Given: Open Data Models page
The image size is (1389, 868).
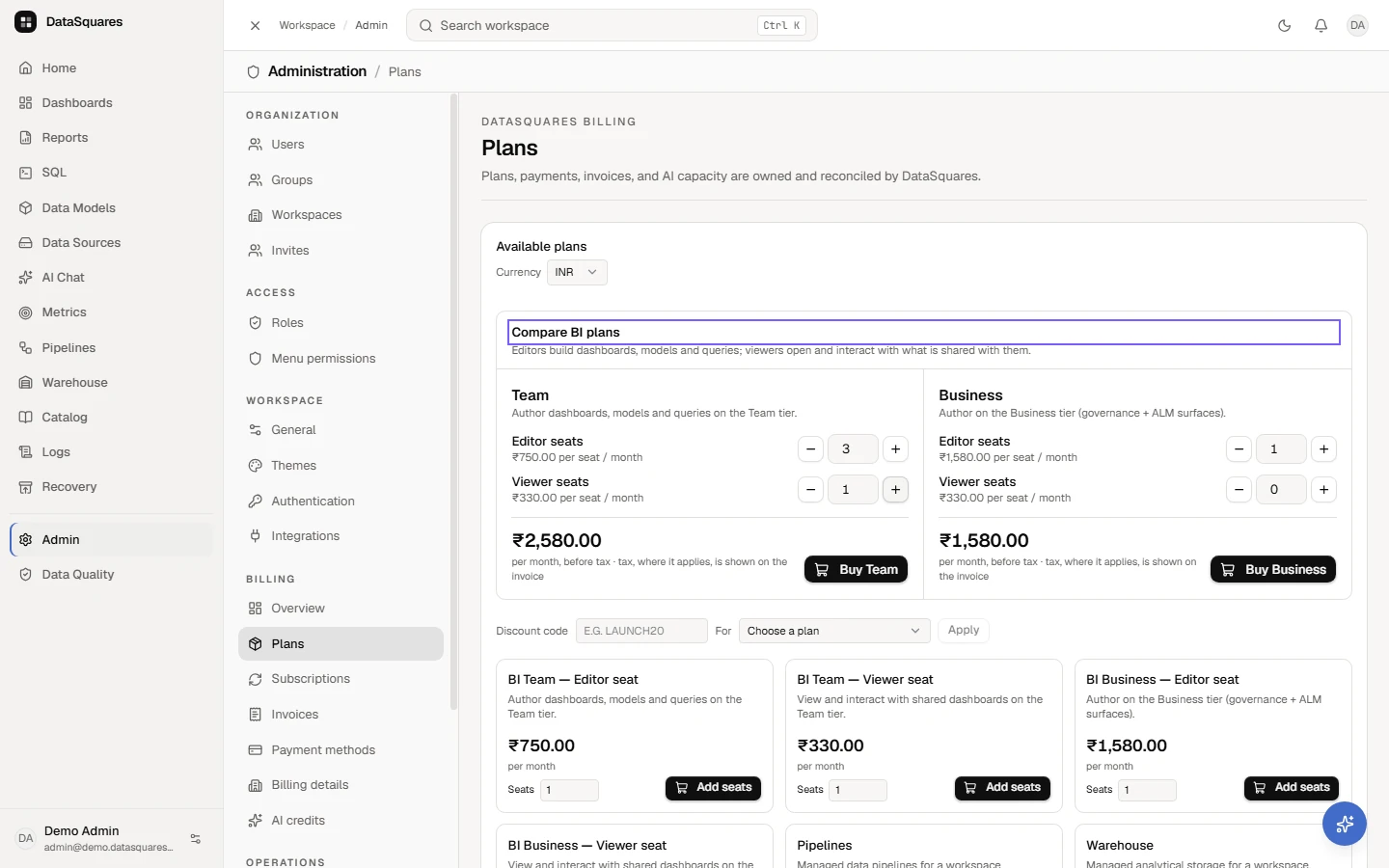Looking at the screenshot, I should tap(111, 208).
